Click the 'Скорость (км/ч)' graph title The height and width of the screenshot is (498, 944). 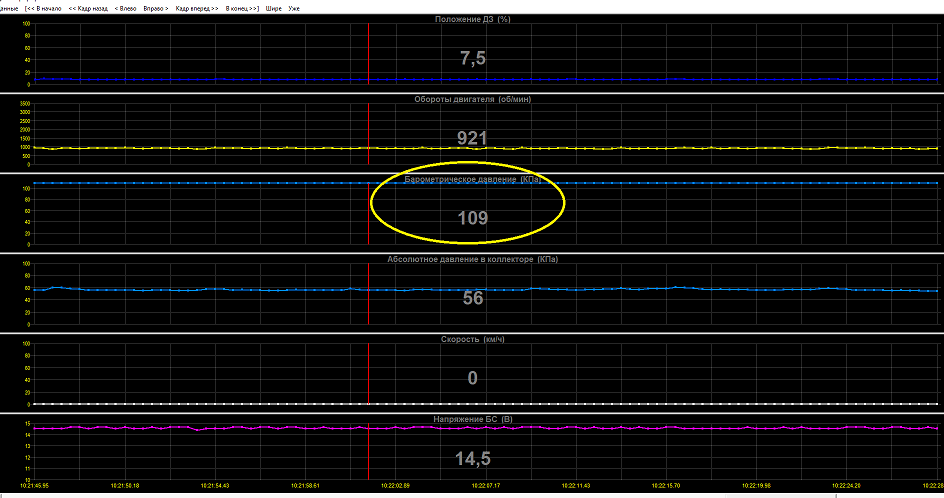[x=473, y=340]
